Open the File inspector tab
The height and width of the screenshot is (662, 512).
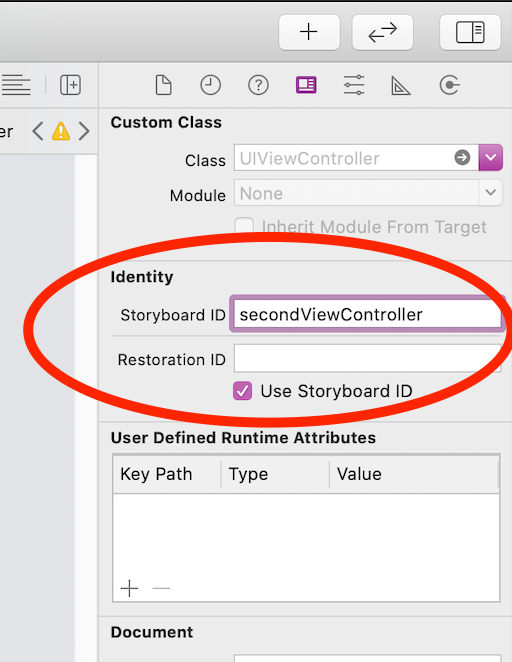click(x=163, y=85)
